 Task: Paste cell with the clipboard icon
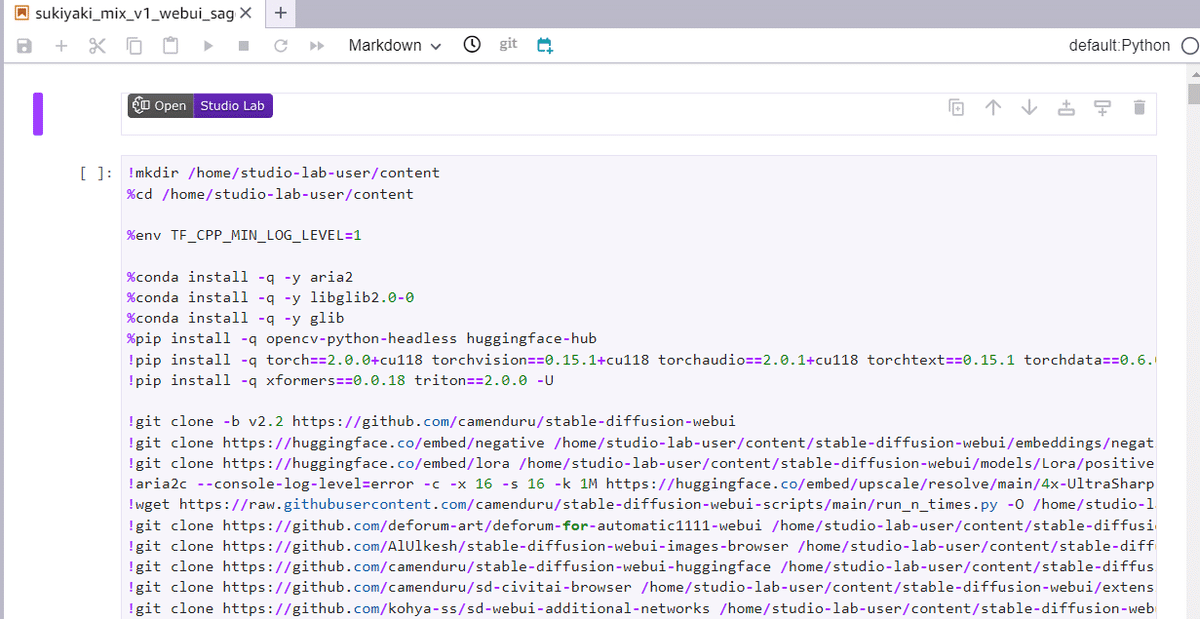coord(171,46)
